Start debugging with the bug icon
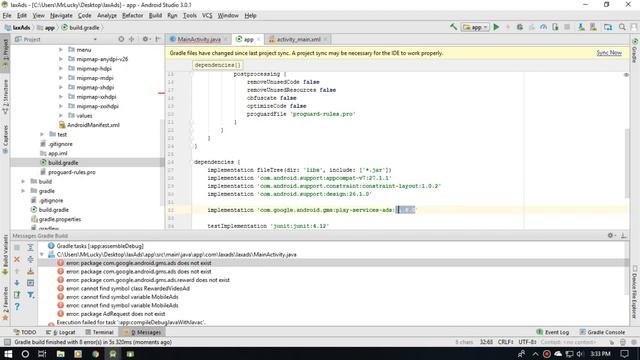Screen dimensions: 640x360 [520, 27]
